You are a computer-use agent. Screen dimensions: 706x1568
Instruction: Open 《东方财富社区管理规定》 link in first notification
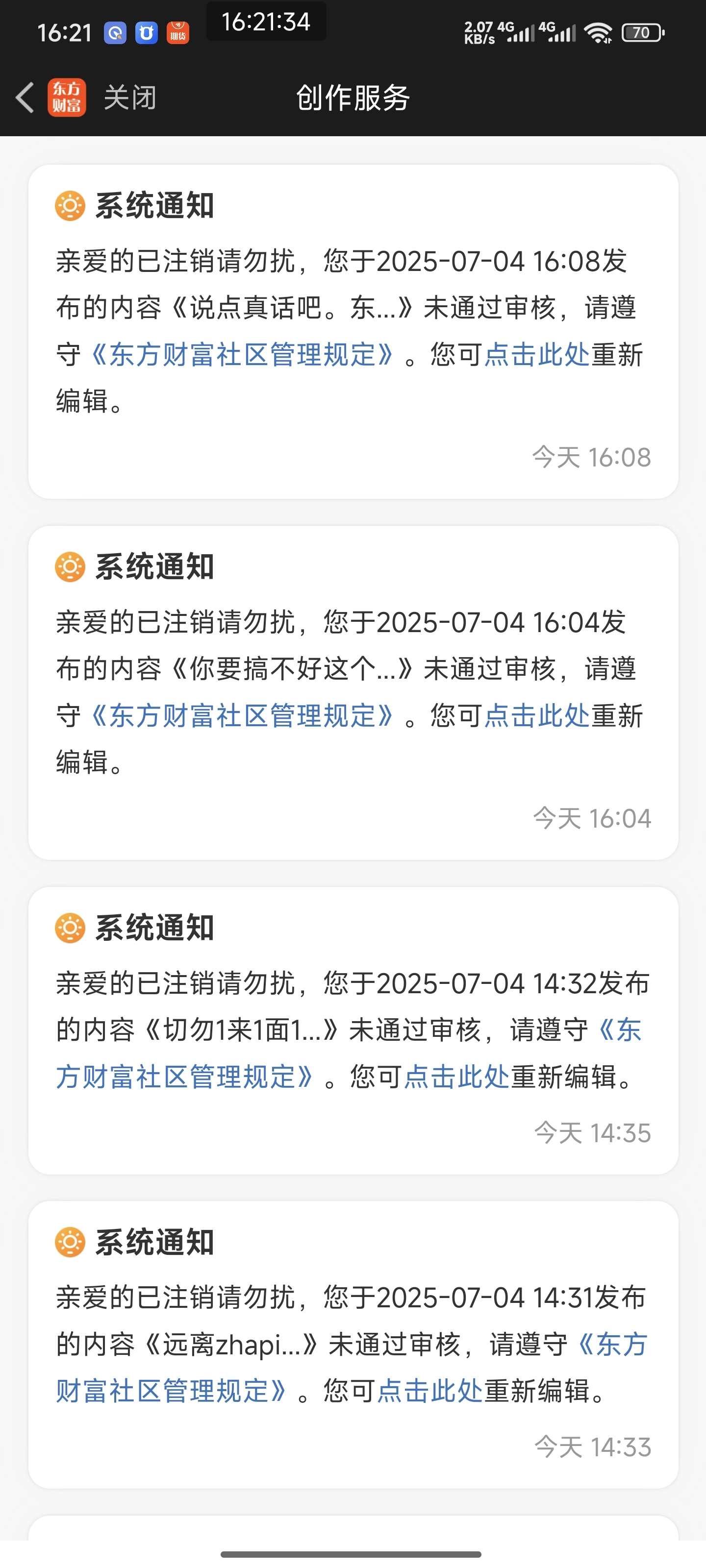coord(242,354)
